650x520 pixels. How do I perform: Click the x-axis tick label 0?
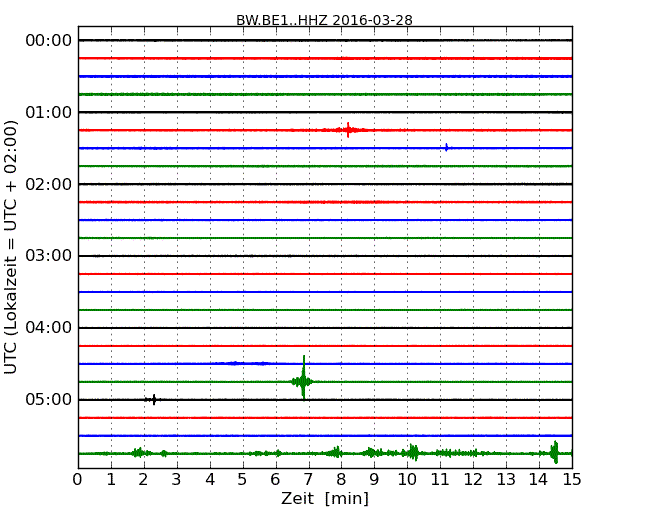point(78,480)
